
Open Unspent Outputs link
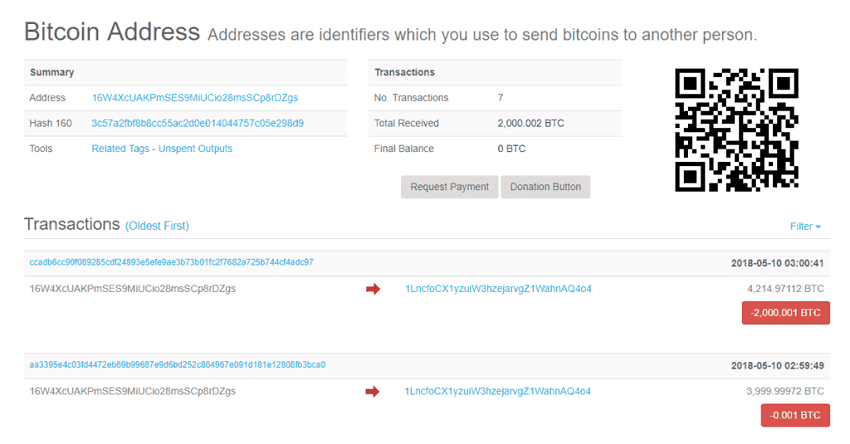click(195, 149)
